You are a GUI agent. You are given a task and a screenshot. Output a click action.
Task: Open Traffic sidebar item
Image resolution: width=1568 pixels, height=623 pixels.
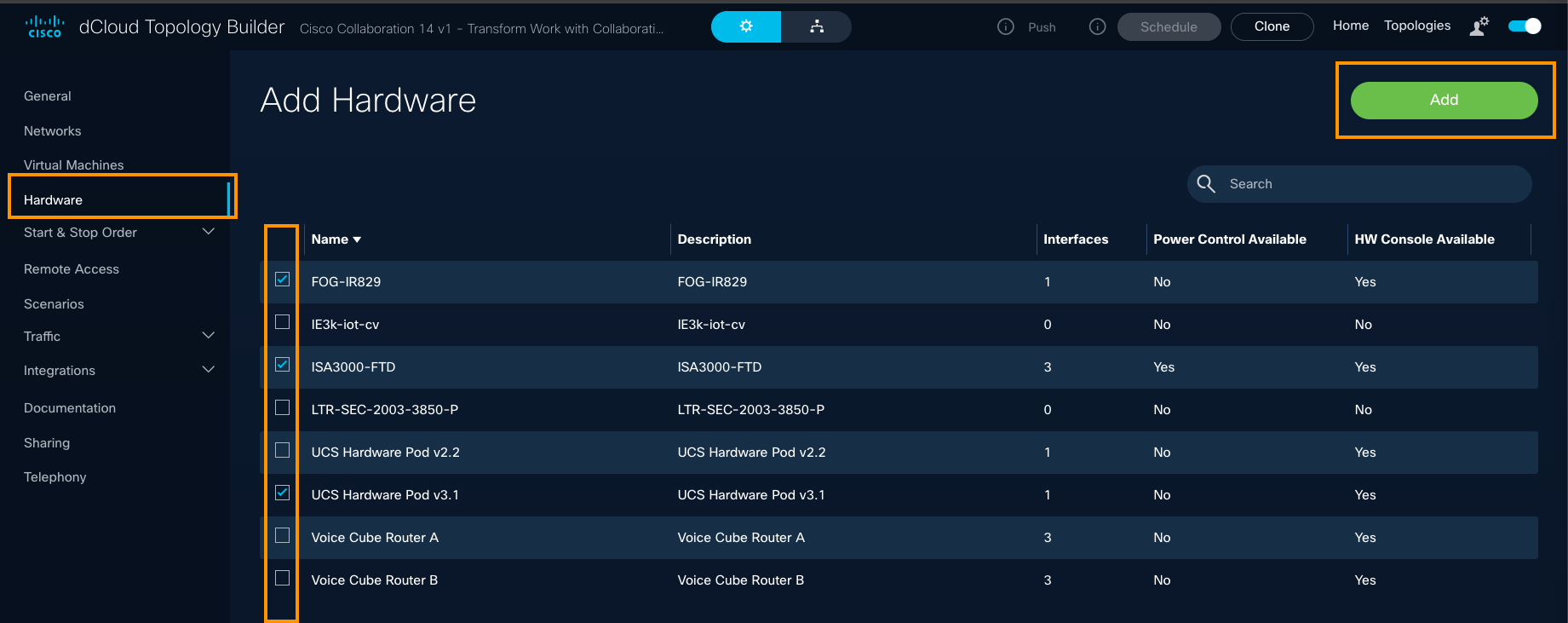43,337
